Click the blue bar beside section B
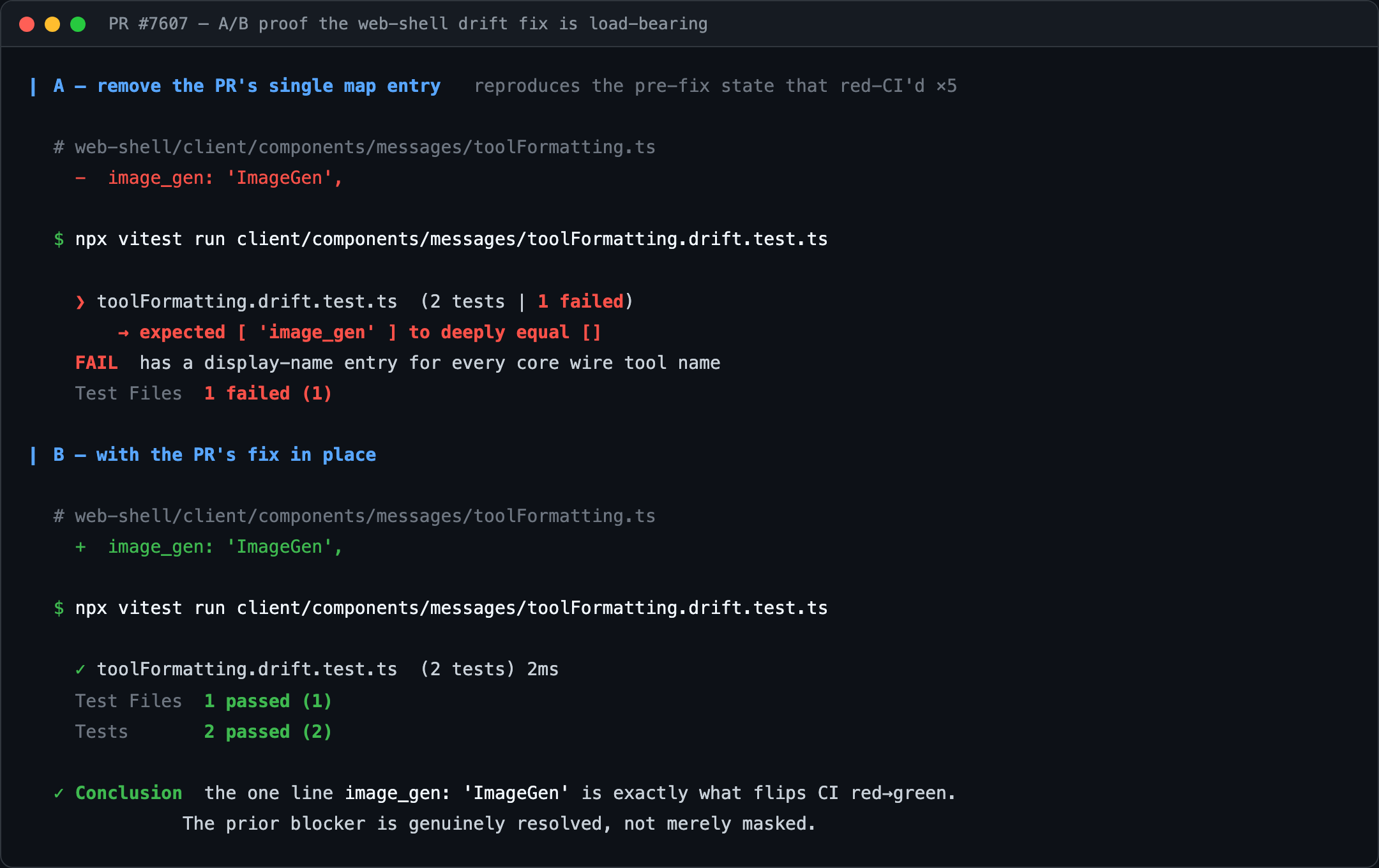The height and width of the screenshot is (868, 1379). pos(33,455)
